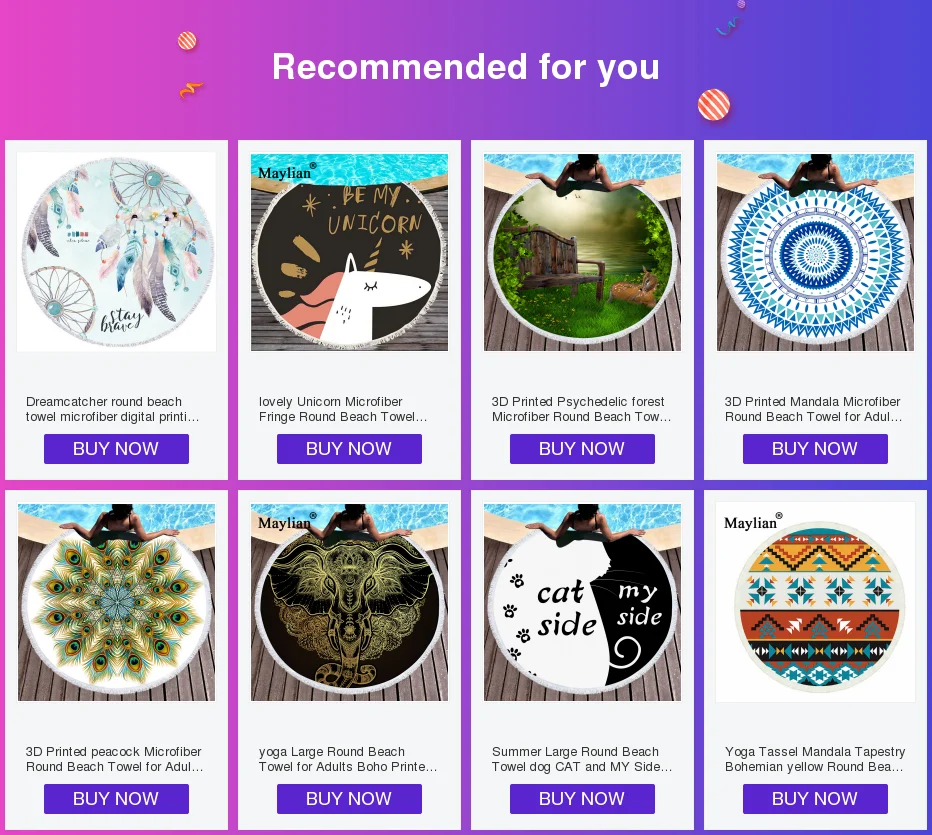
Task: Follow the Yoga Tassel Mandala Tapestry title link
Action: point(815,759)
